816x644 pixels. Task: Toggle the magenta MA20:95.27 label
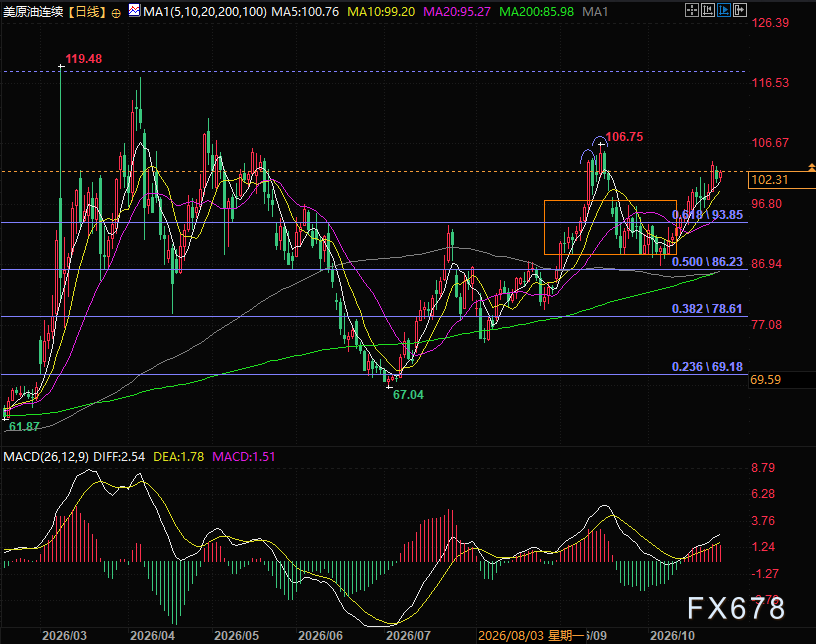pos(457,11)
